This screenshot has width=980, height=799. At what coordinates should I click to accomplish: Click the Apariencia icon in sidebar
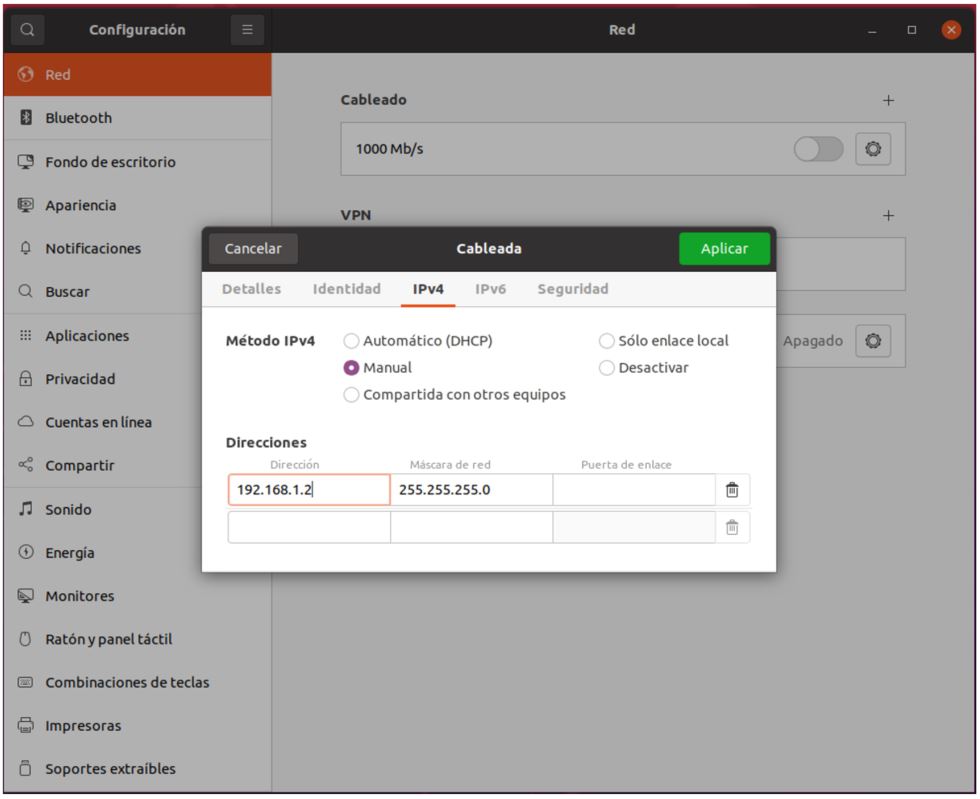coord(26,205)
